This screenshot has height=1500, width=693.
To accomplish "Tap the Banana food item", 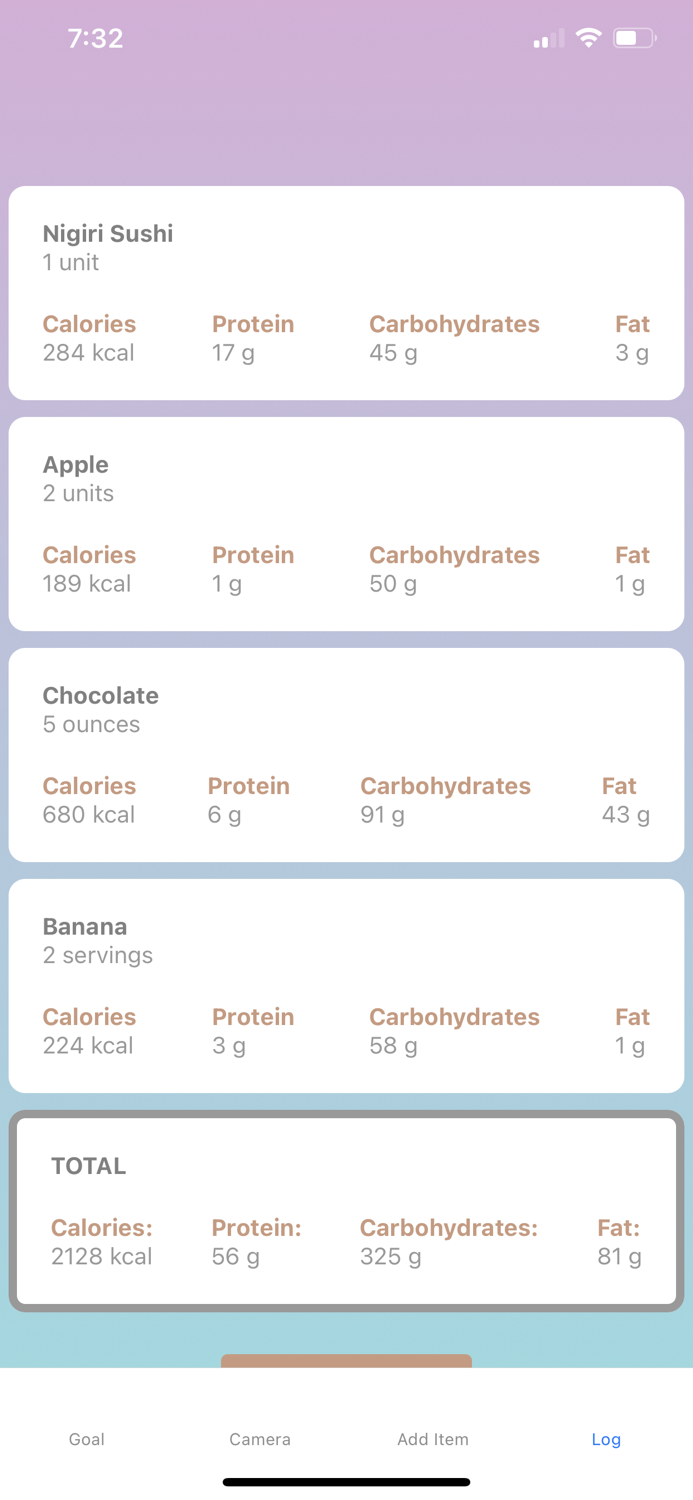I will (x=346, y=985).
